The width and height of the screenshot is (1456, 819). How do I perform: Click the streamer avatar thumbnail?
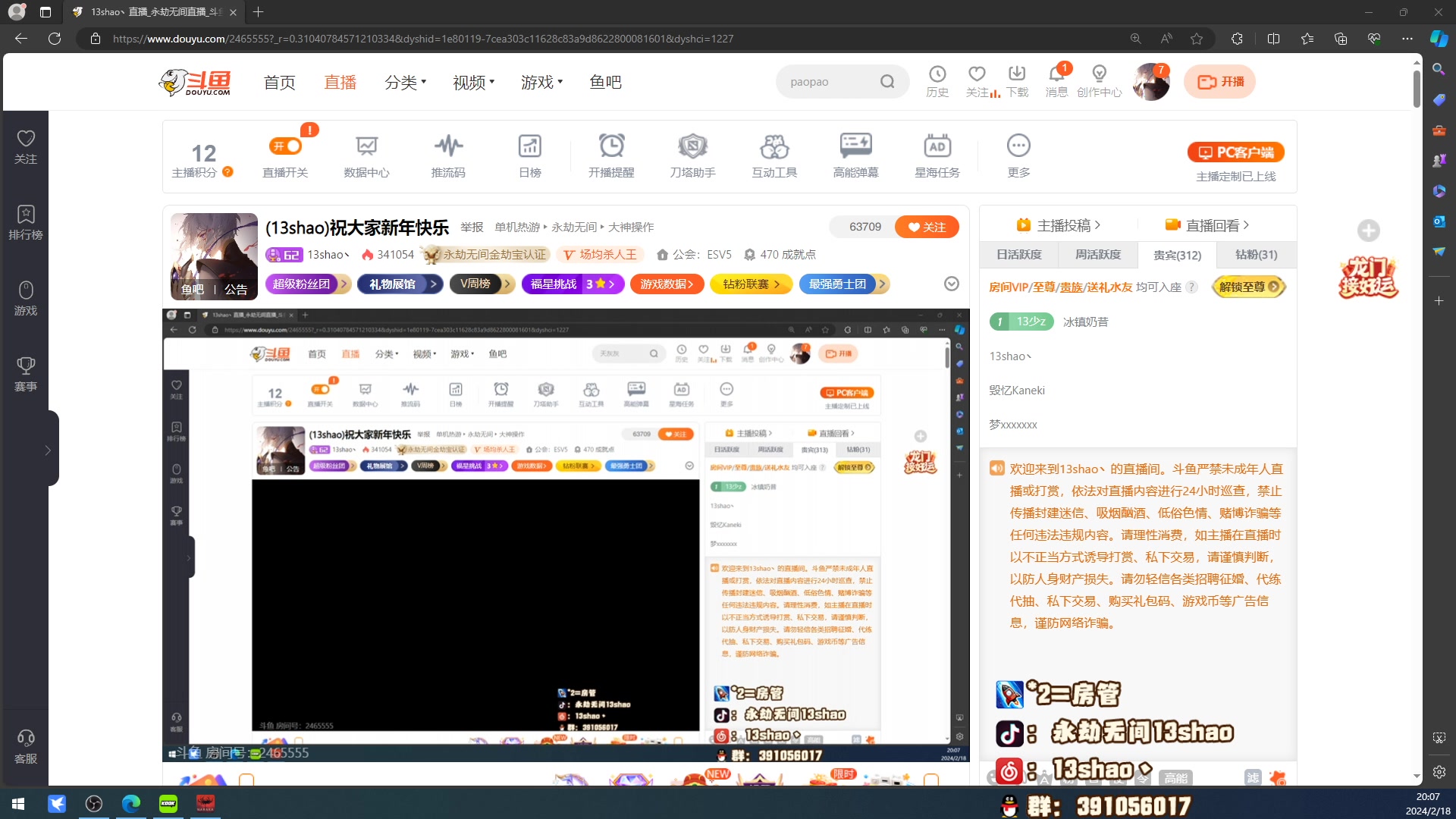[x=214, y=256]
